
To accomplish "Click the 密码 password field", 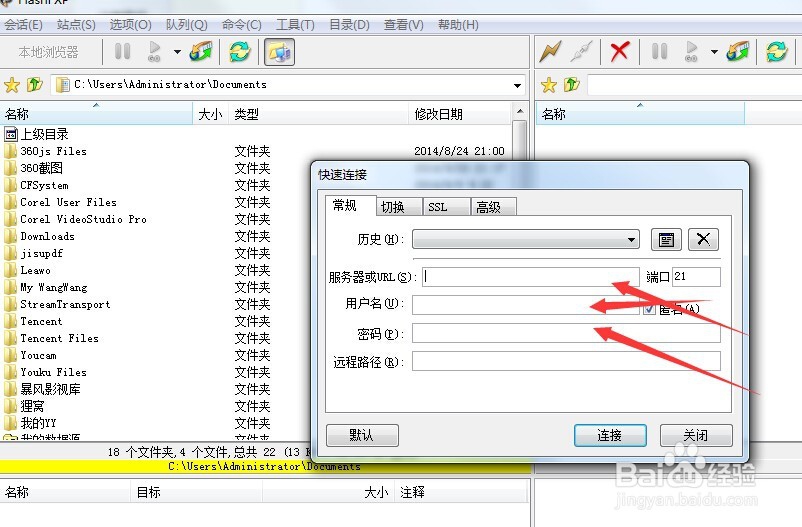I will pos(566,333).
